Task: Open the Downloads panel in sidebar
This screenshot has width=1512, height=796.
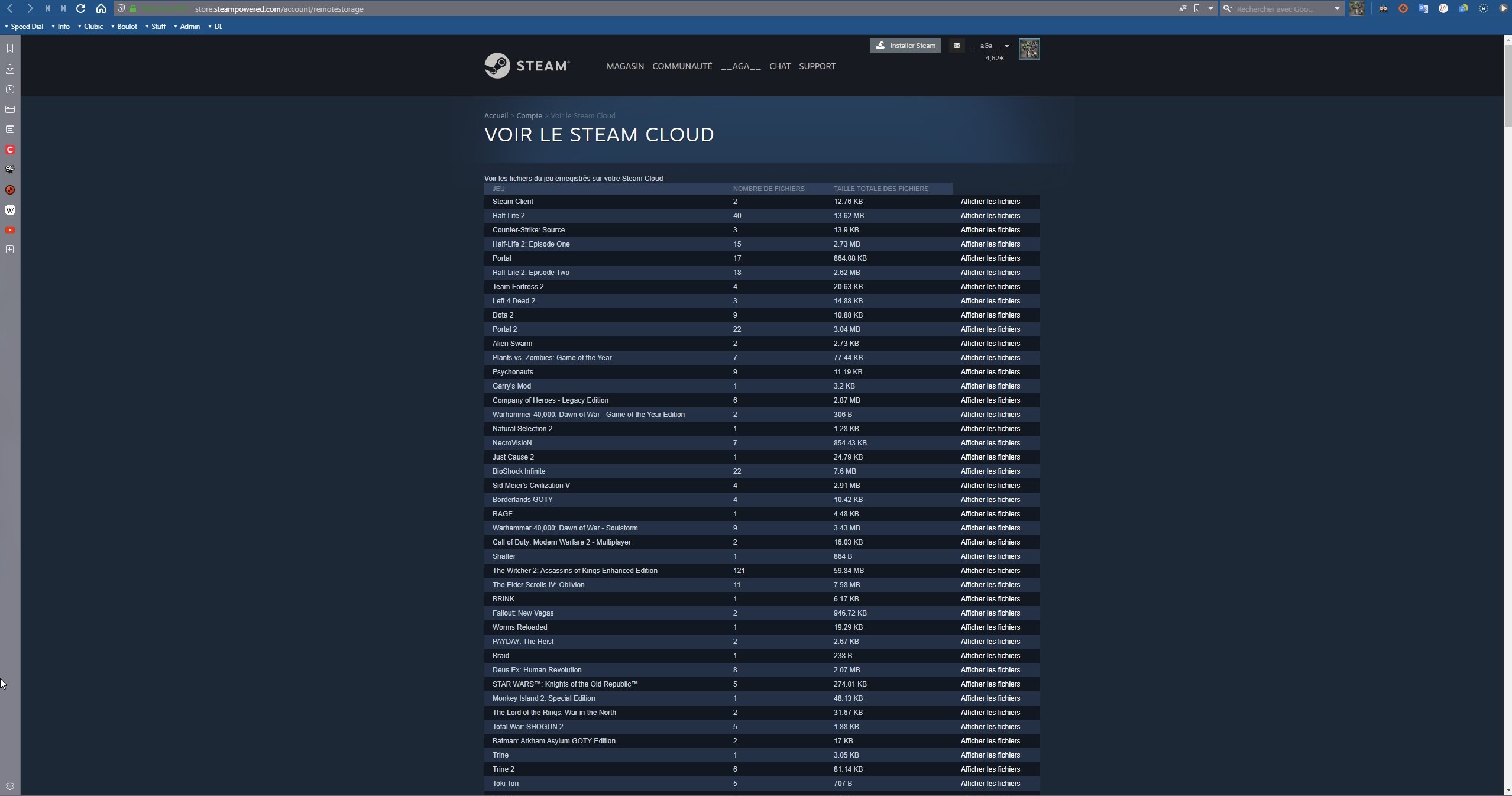Action: [x=10, y=69]
